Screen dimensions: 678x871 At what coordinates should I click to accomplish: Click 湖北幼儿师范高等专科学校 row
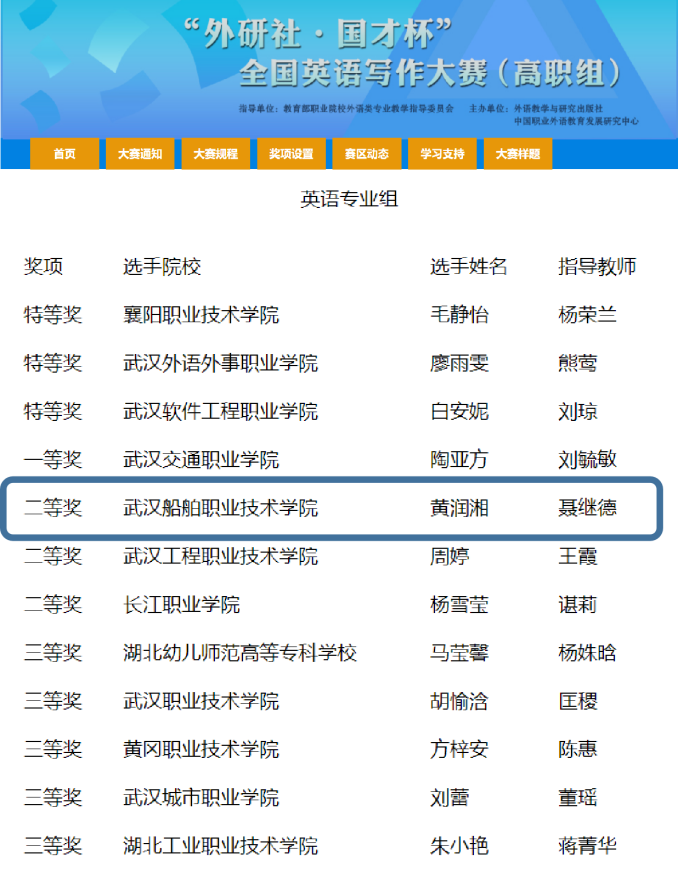pos(332,653)
